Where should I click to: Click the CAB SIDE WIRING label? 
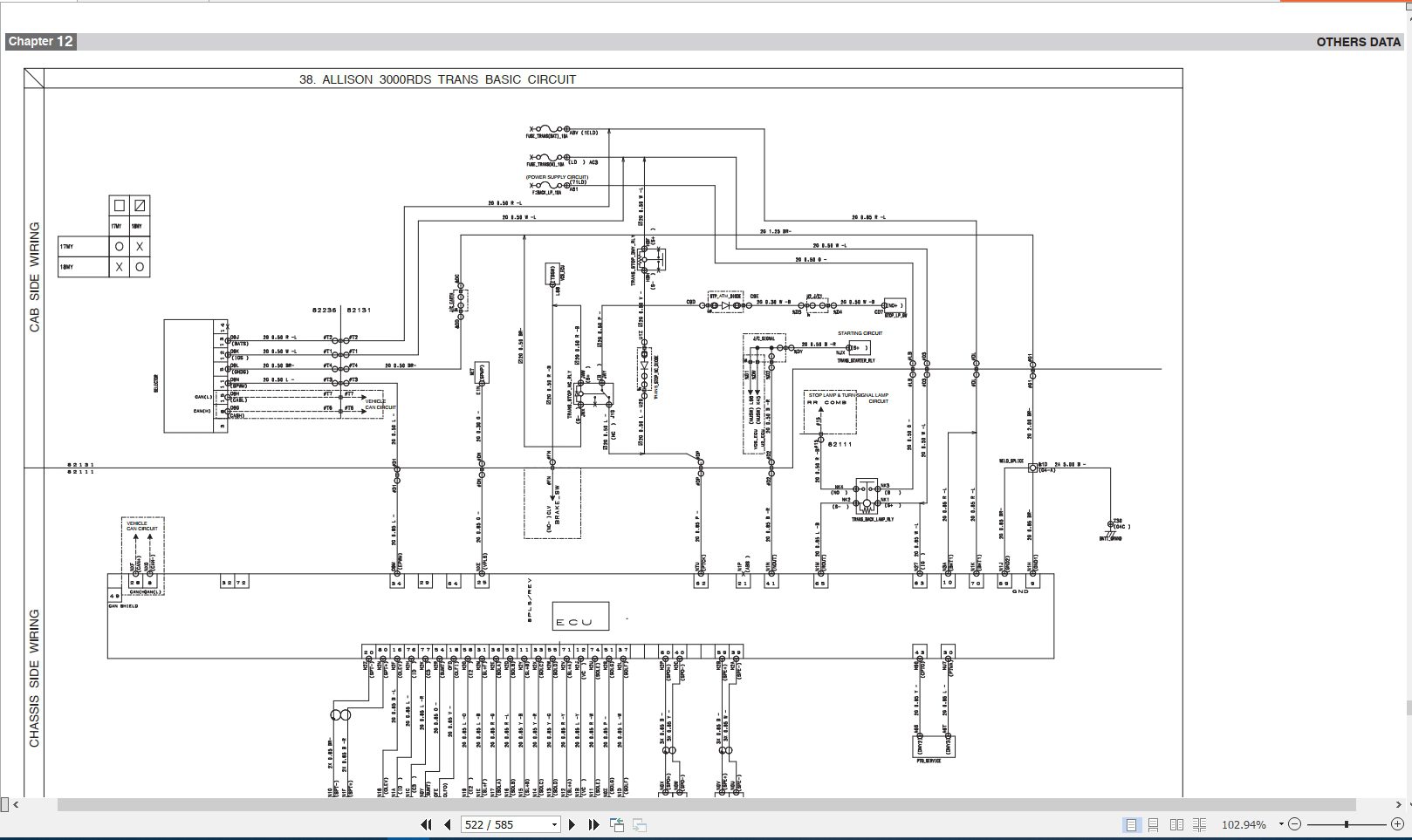[35, 277]
